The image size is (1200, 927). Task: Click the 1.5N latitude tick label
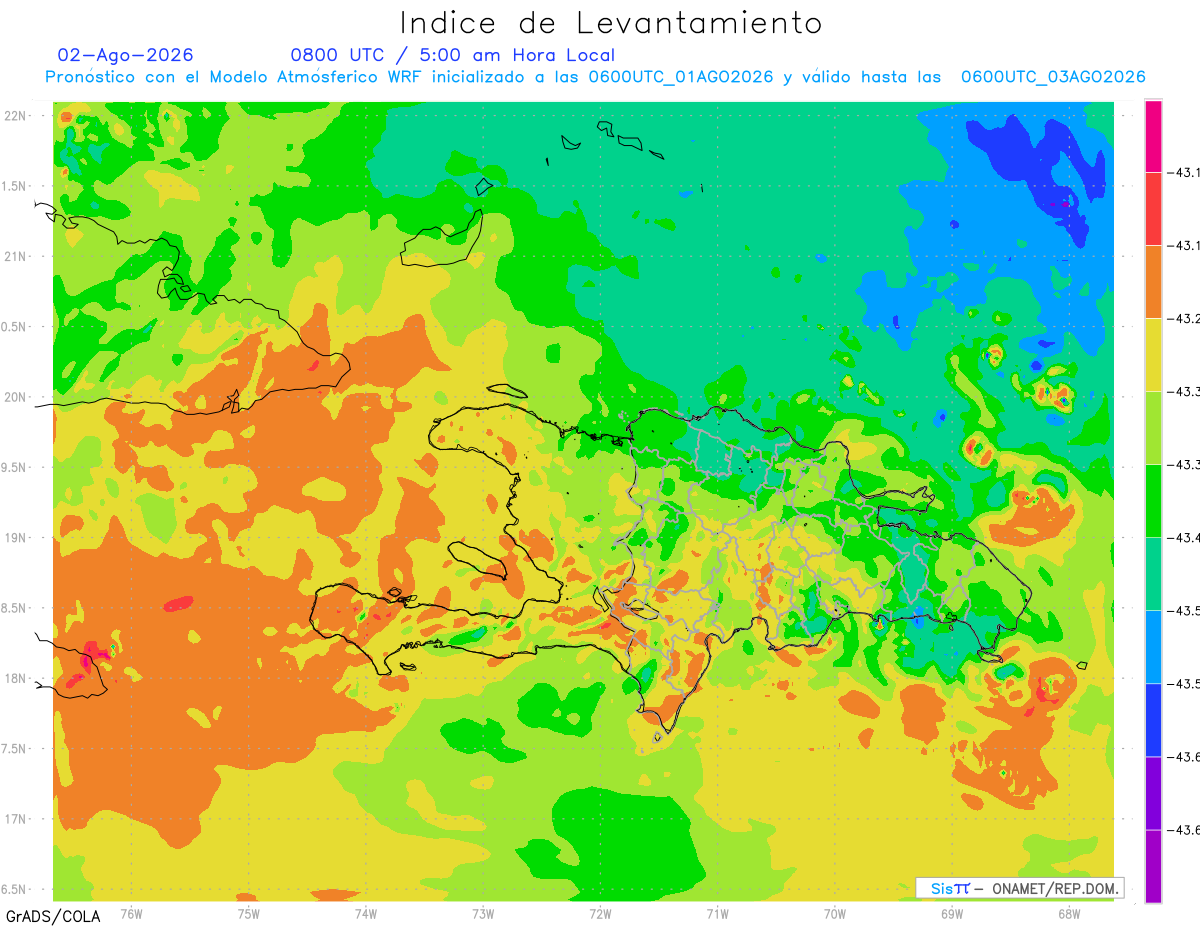click(13, 186)
